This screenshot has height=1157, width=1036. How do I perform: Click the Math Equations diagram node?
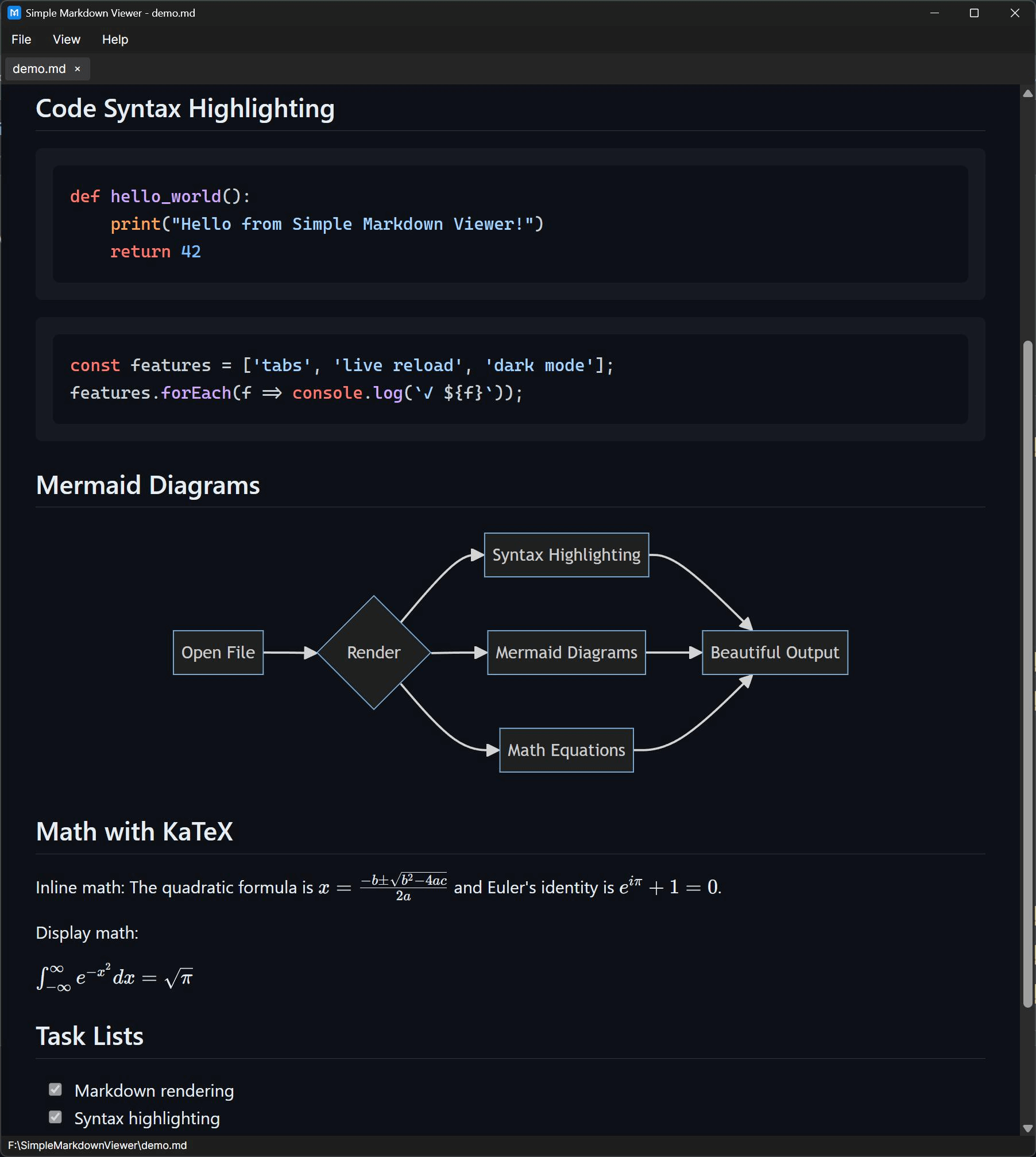pyautogui.click(x=567, y=750)
